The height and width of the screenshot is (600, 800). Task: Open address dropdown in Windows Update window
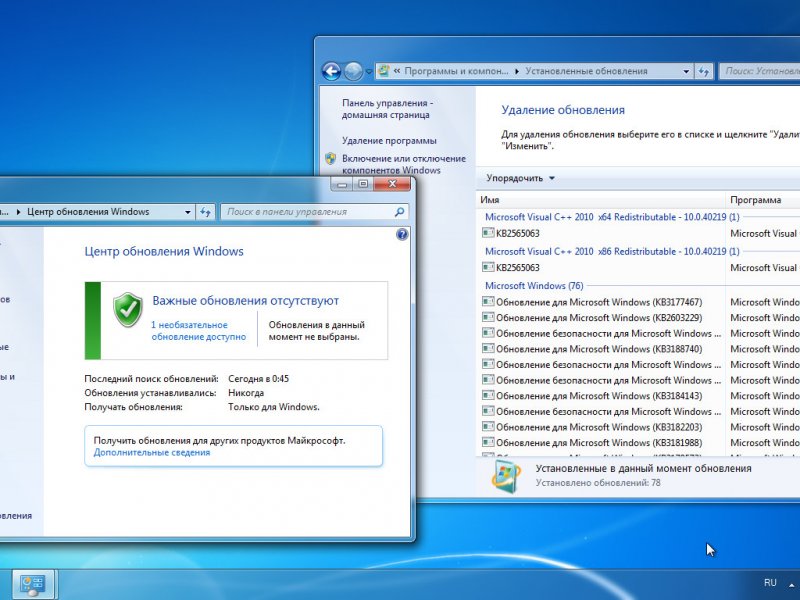pyautogui.click(x=188, y=212)
